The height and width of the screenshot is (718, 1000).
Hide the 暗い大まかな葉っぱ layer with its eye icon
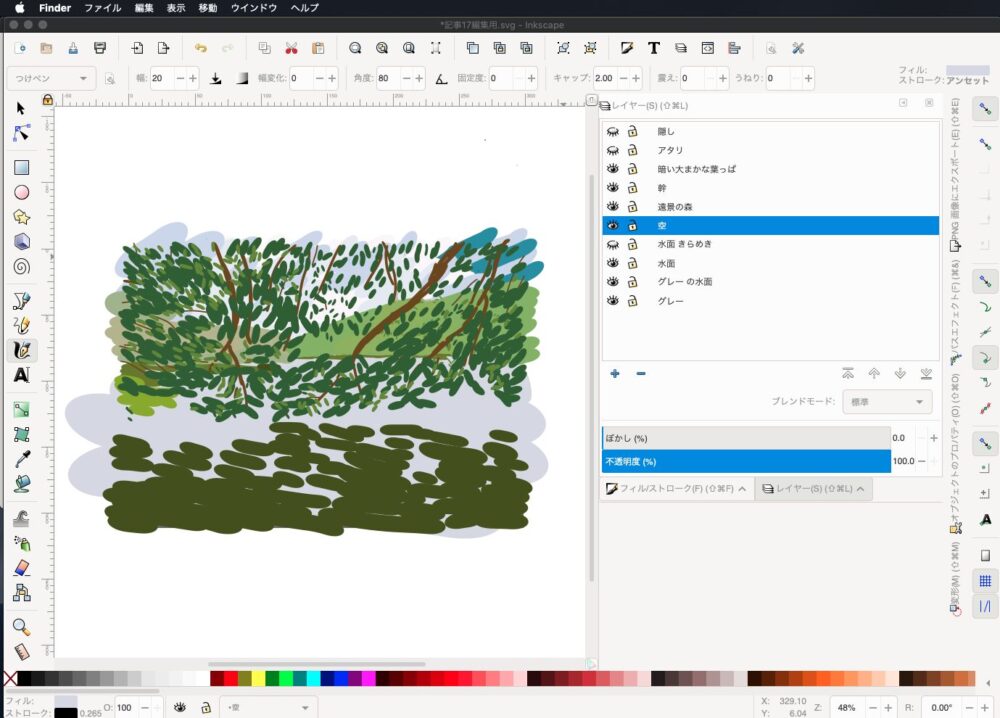[x=613, y=169]
